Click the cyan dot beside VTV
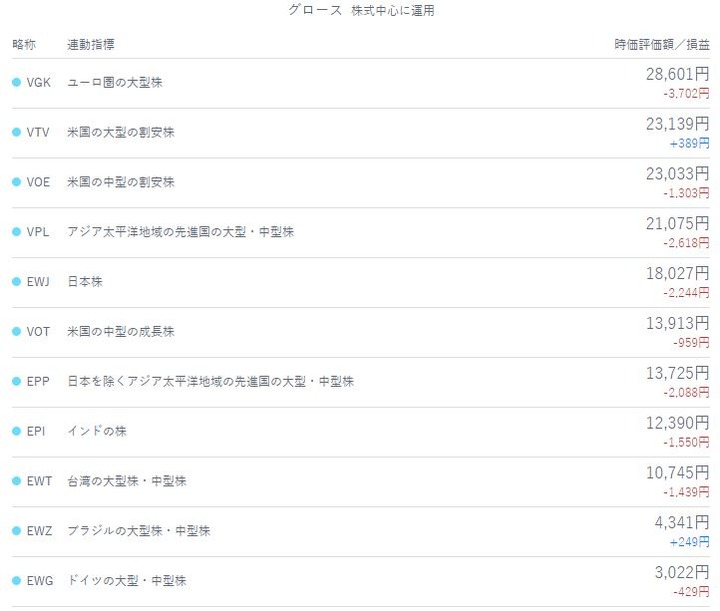720x611 pixels. tap(16, 132)
